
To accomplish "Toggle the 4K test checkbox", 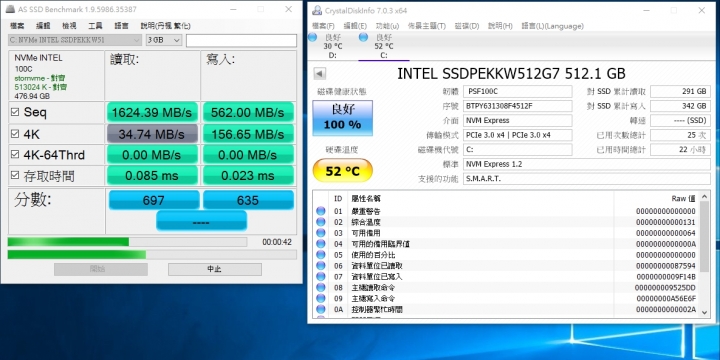I will coord(15,134).
